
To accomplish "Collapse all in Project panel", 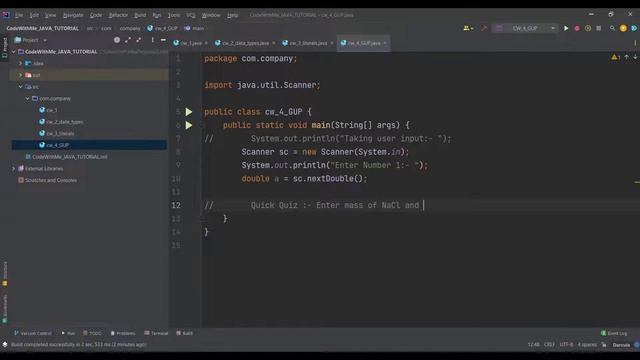I will pos(139,40).
